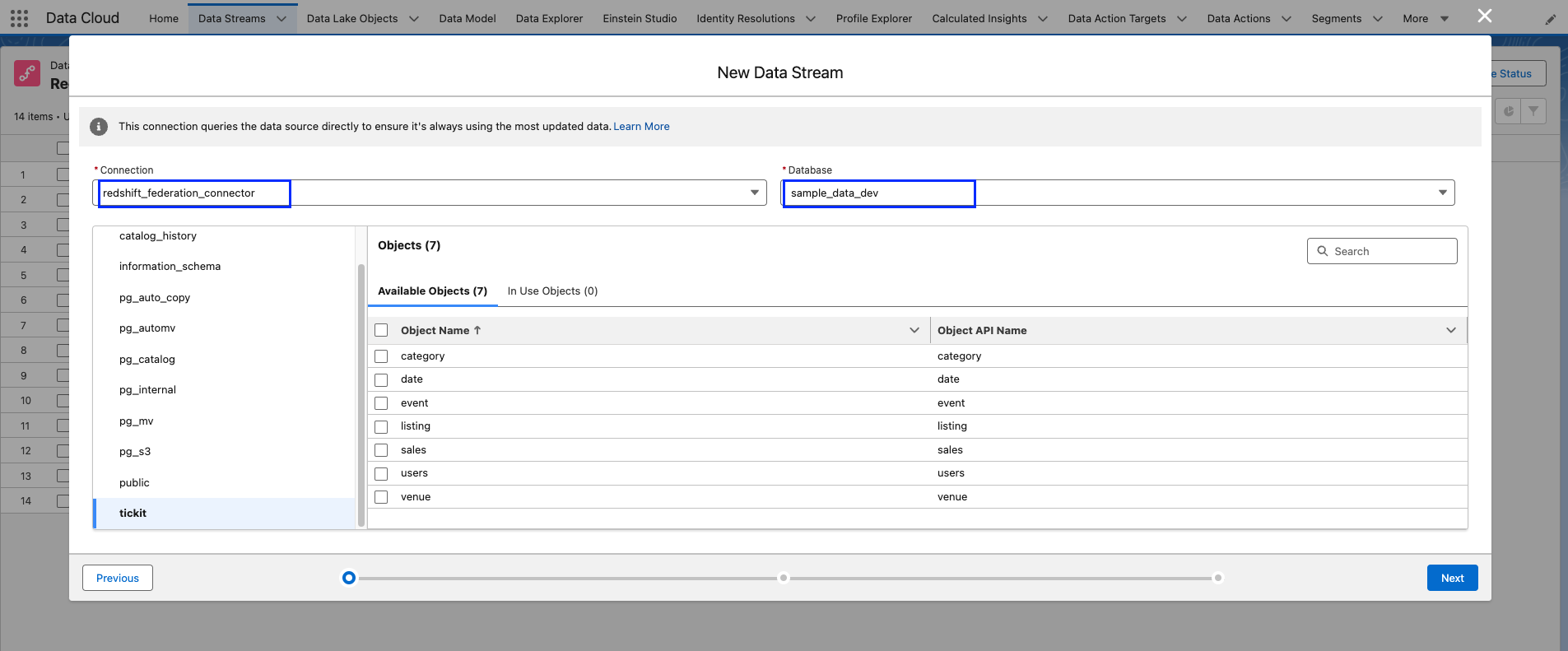Expand the Identity Resolutions chevron
Viewport: 1568px width, 651px height.
click(811, 19)
